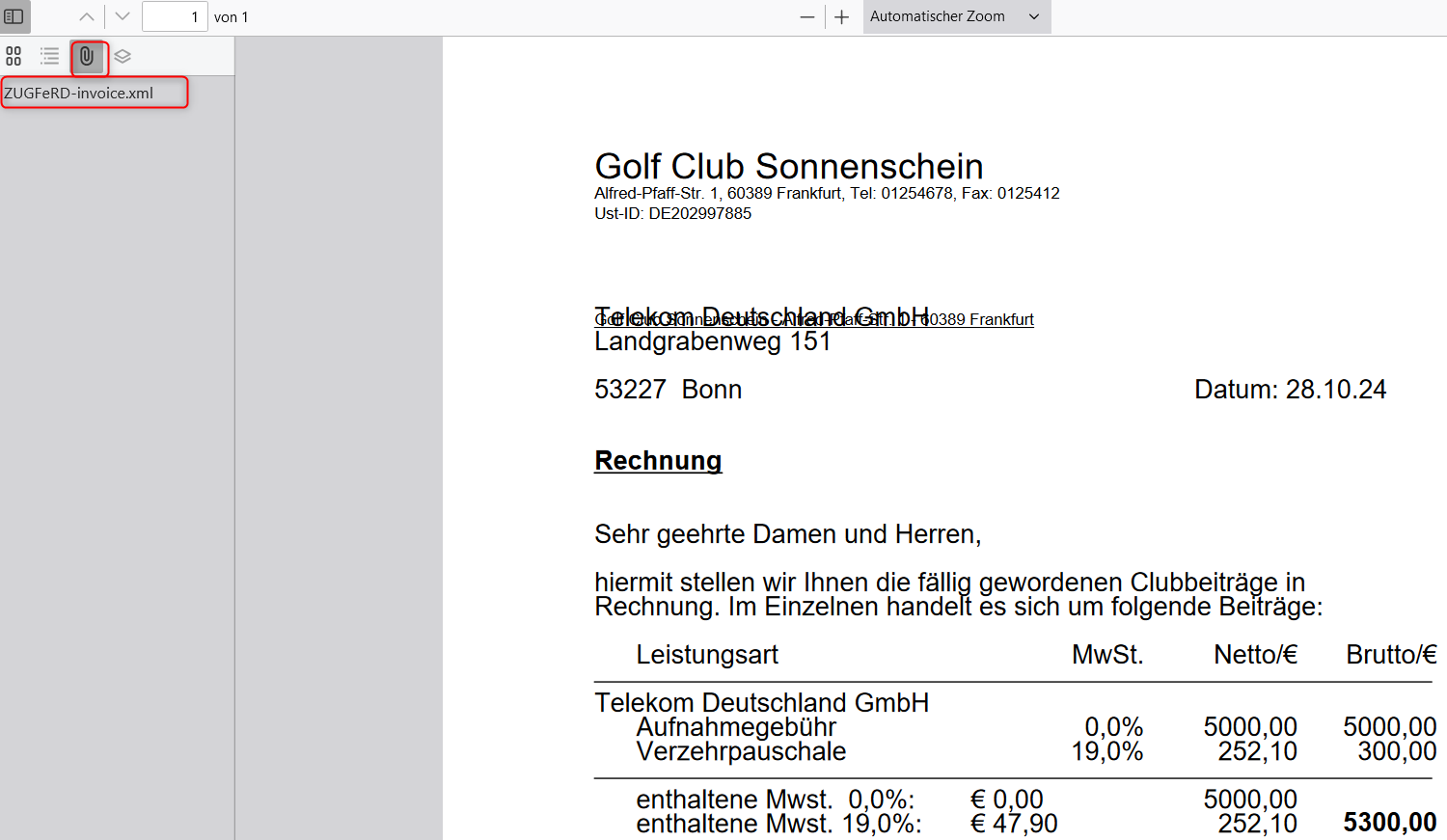The image size is (1447, 840).
Task: Click the page number input field
Action: click(x=175, y=16)
